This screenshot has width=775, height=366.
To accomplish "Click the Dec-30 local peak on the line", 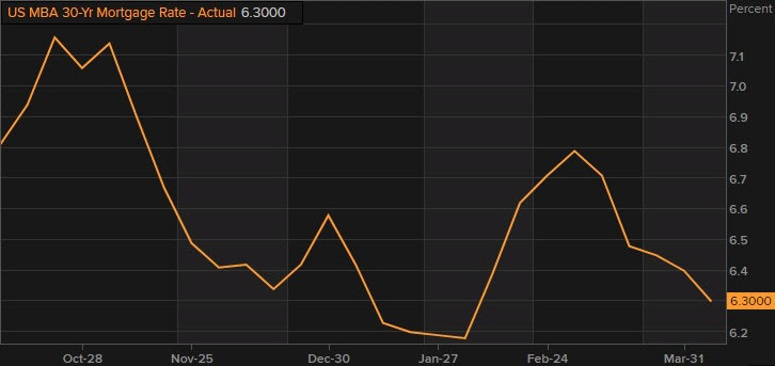I will point(328,215).
